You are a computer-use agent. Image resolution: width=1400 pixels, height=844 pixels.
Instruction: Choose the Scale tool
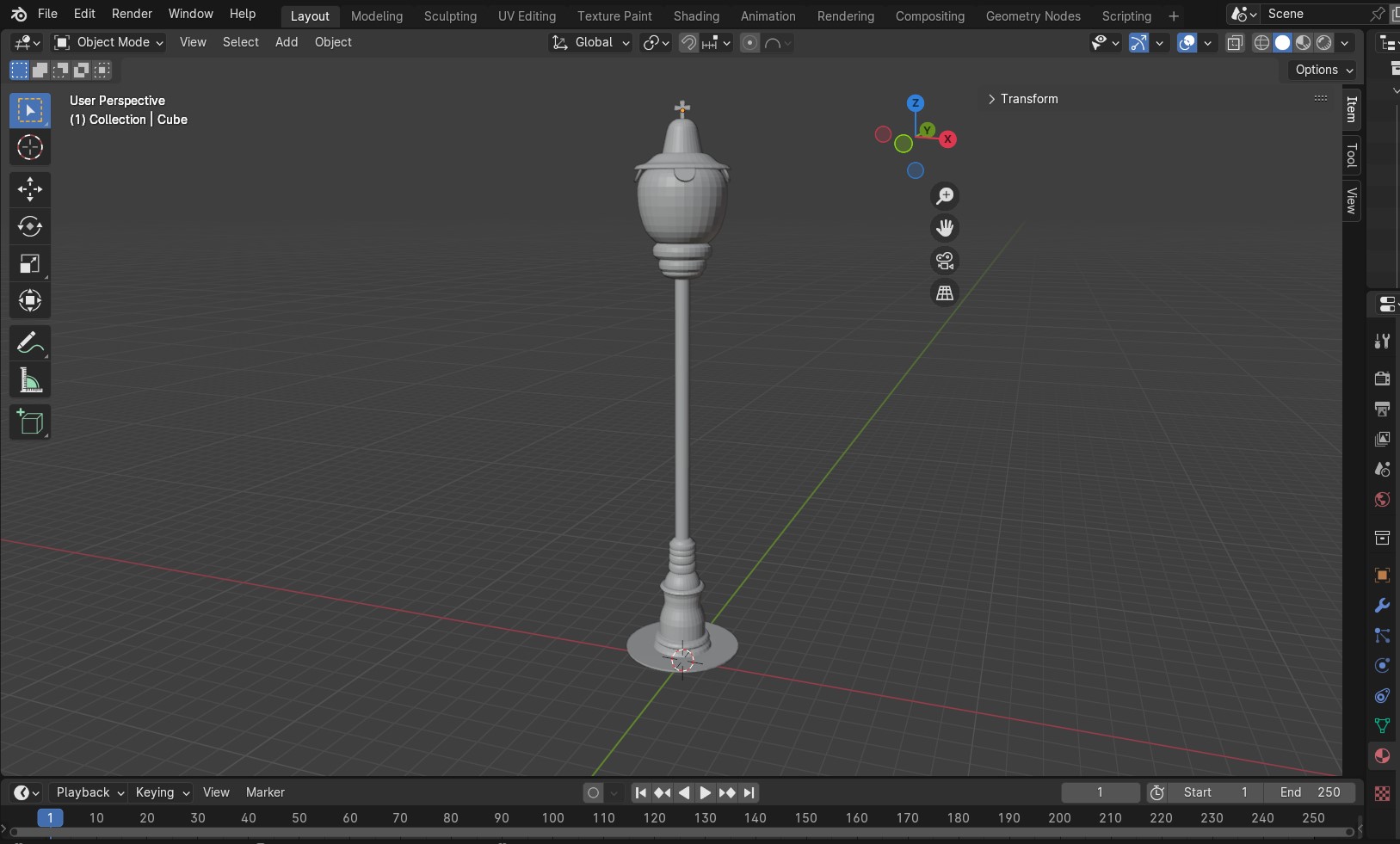pos(30,263)
